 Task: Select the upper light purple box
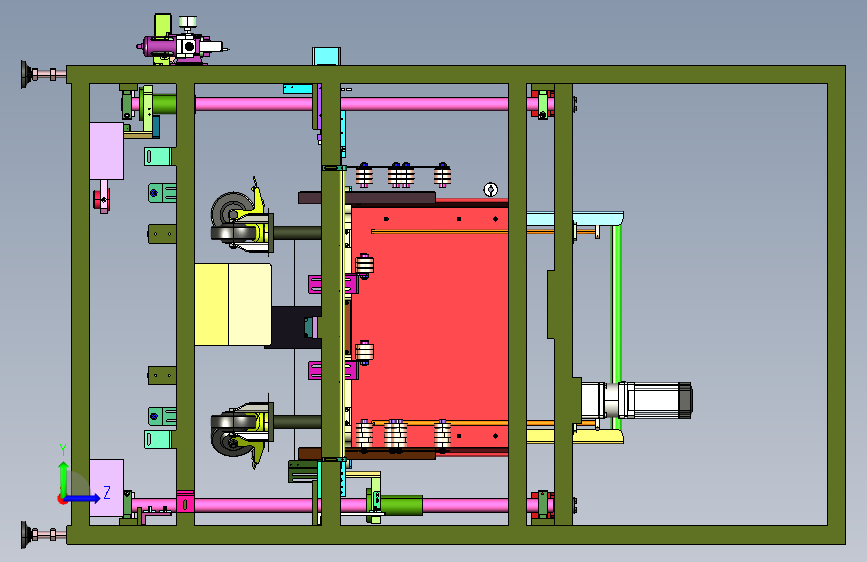pyautogui.click(x=106, y=151)
